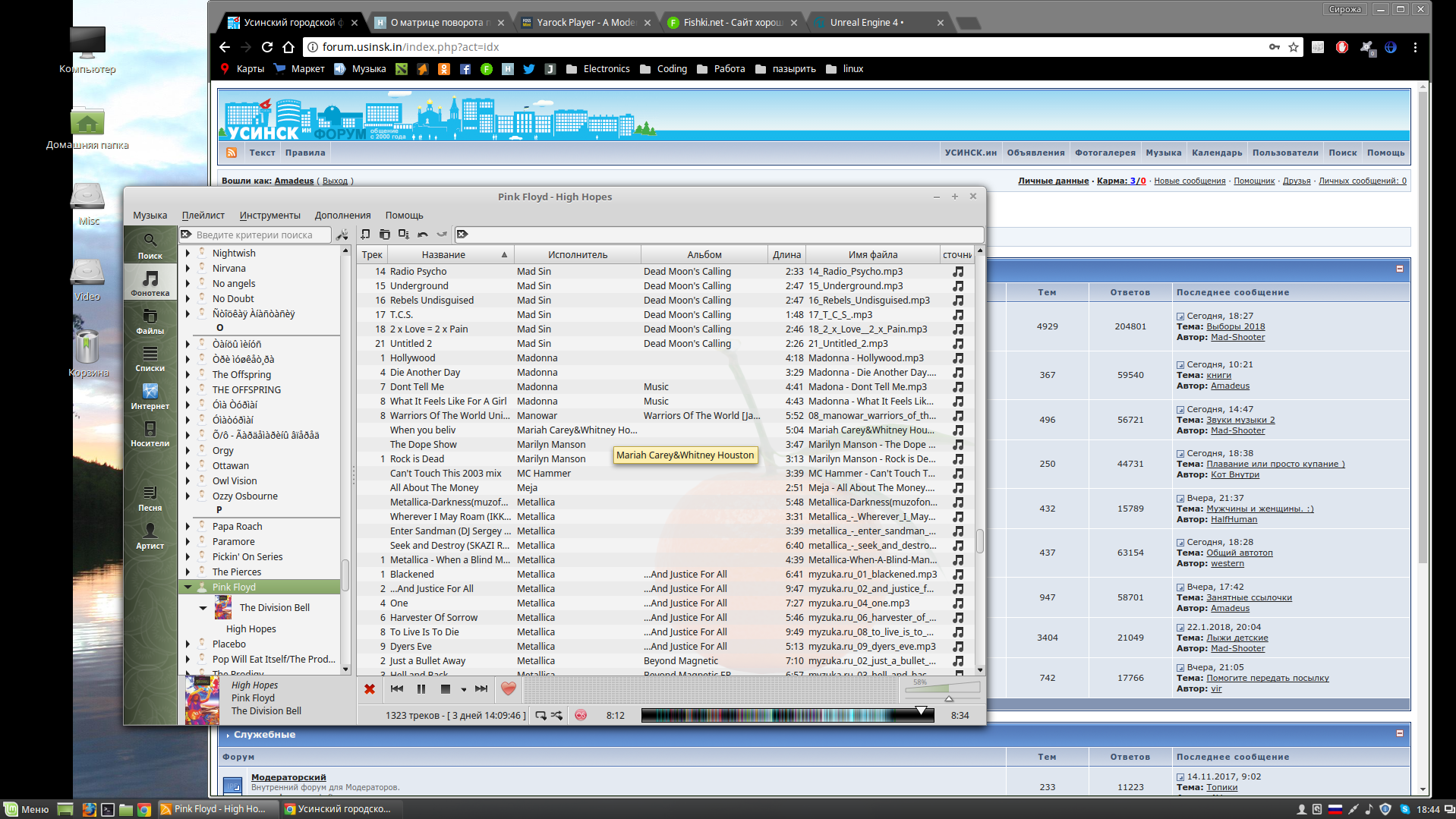Click the Выход logout link
1456x819 pixels.
(335, 181)
